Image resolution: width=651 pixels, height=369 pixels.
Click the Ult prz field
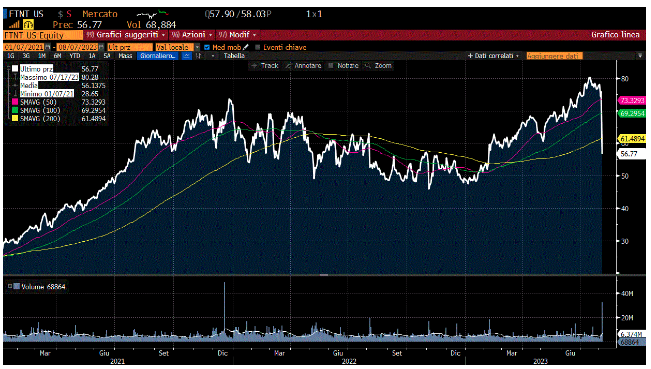tap(130, 47)
